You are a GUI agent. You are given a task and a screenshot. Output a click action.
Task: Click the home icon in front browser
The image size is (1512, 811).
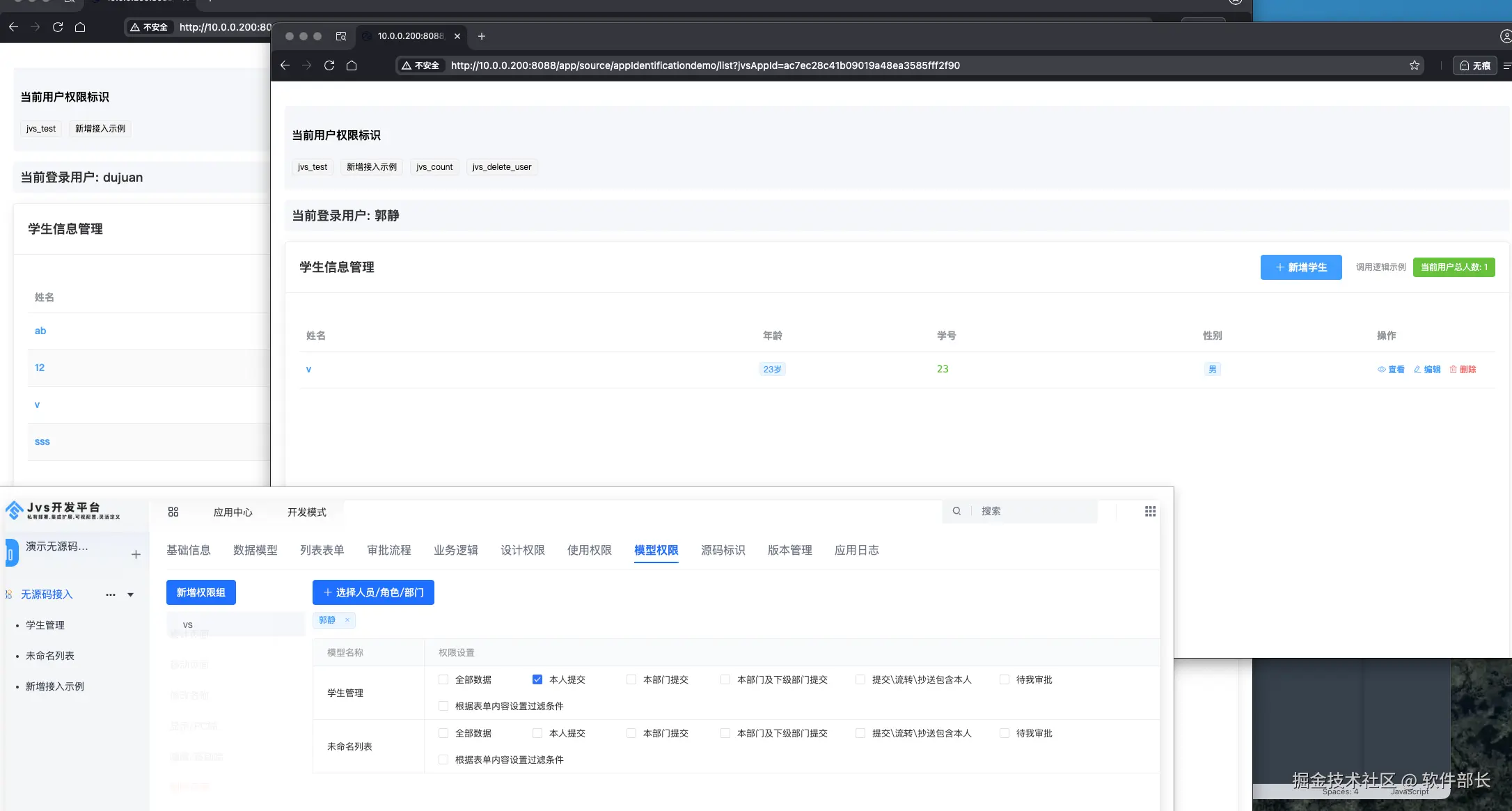(x=352, y=65)
